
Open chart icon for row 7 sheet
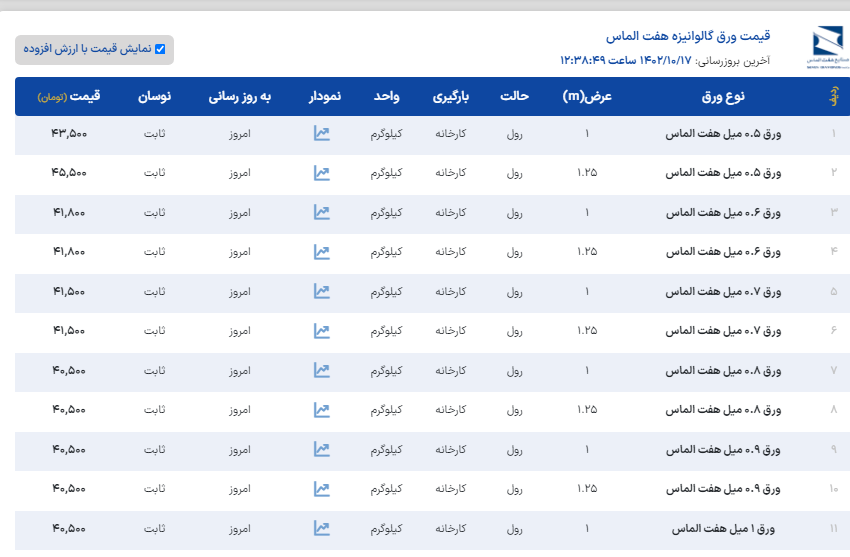click(321, 370)
